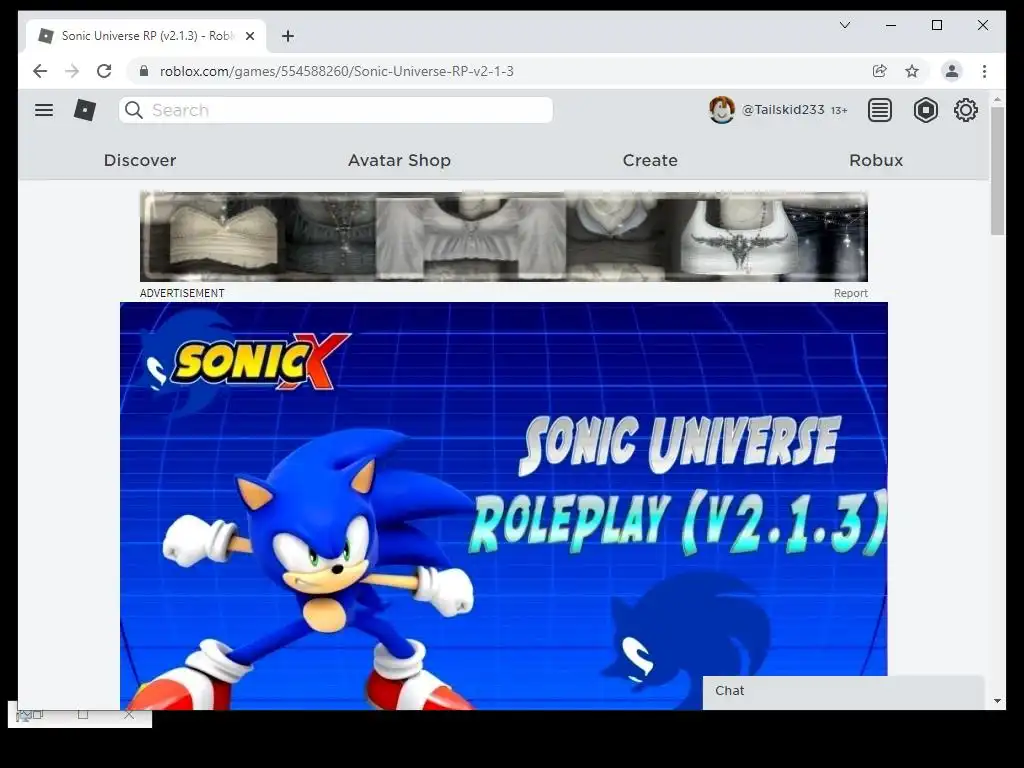Reload the page with the refresh icon
Screen dimensions: 1024x768
click(104, 71)
